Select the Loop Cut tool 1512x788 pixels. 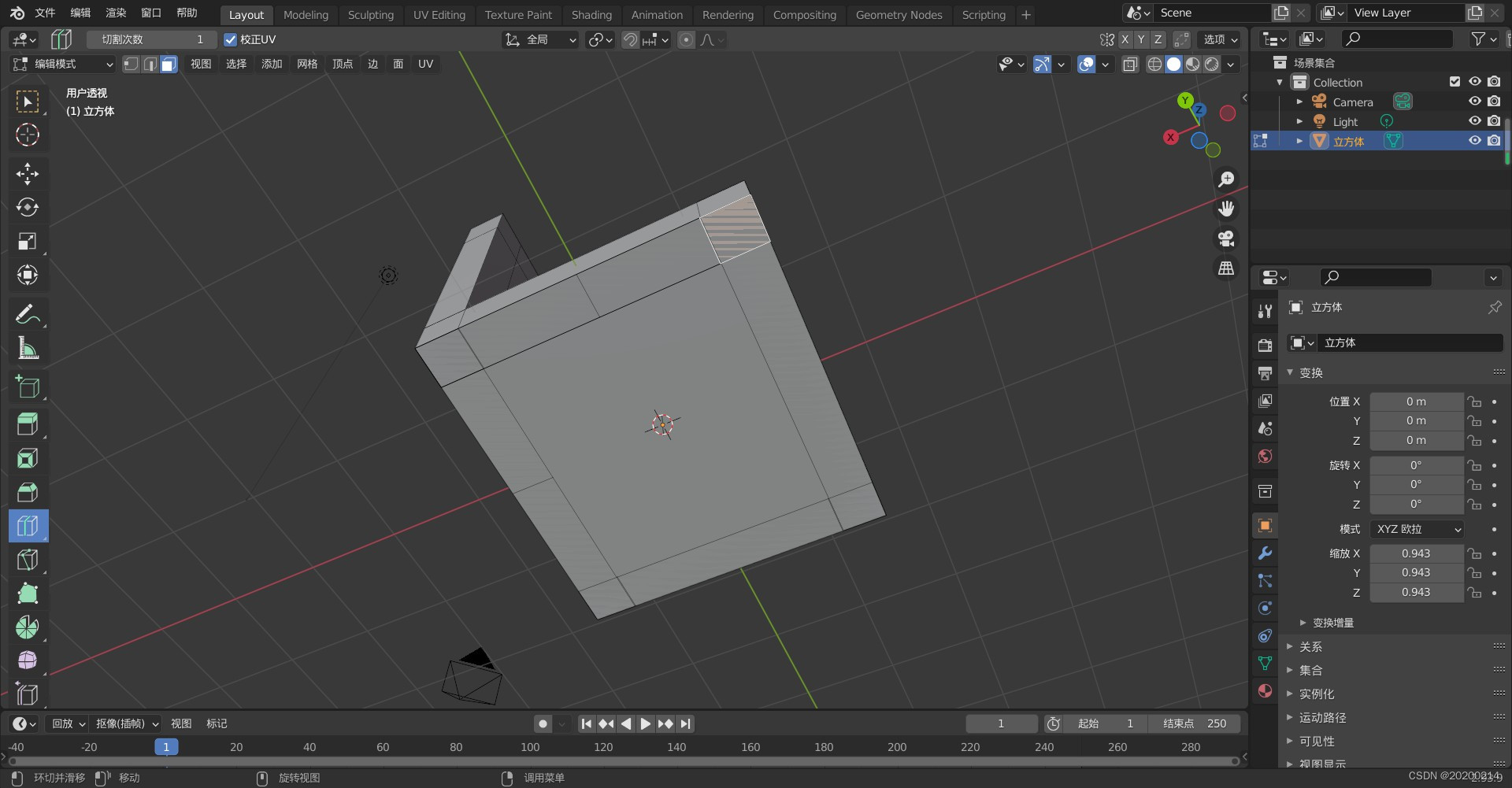(28, 526)
